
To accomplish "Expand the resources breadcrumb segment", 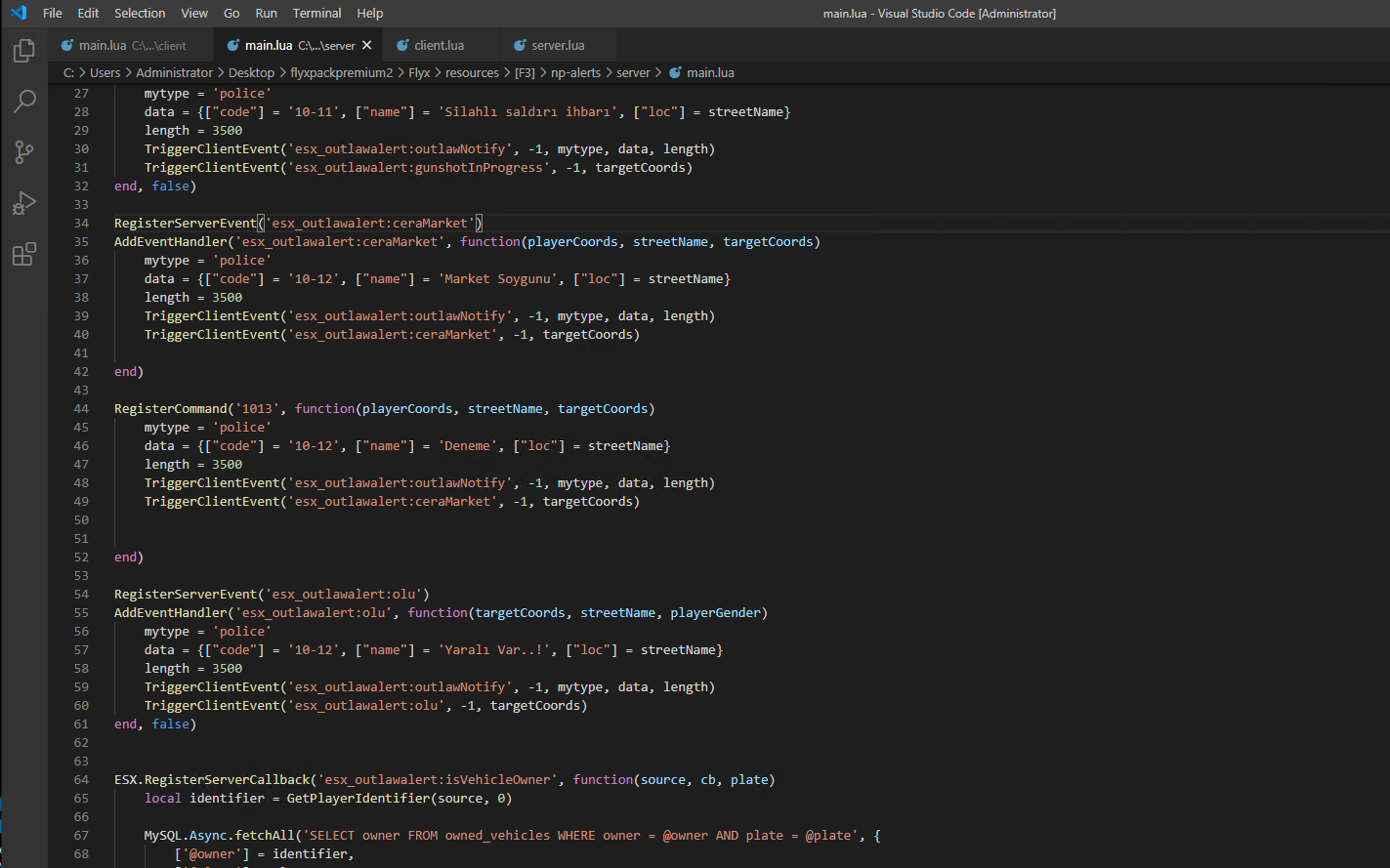I will click(x=472, y=72).
